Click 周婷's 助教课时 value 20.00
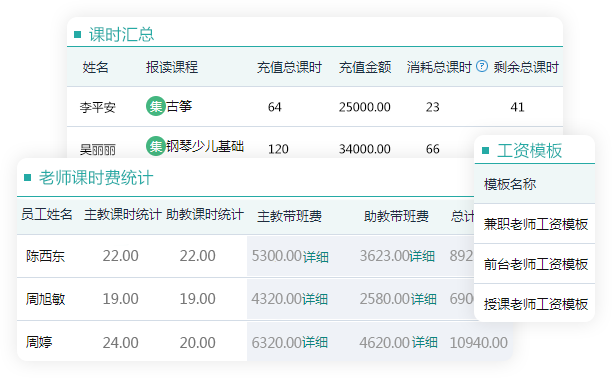The image size is (612, 378). click(x=197, y=343)
